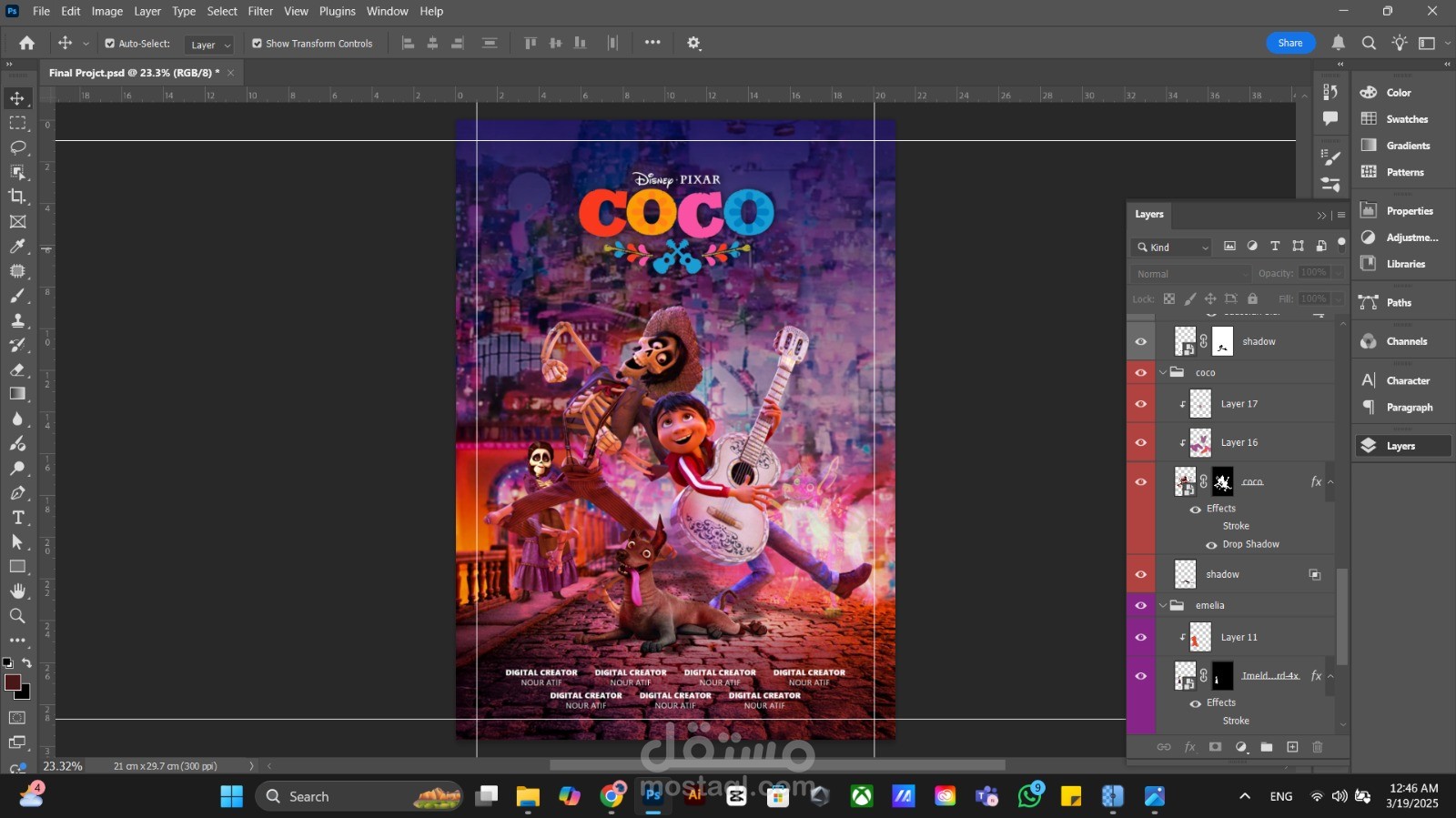Select the Hand tool

click(x=17, y=591)
